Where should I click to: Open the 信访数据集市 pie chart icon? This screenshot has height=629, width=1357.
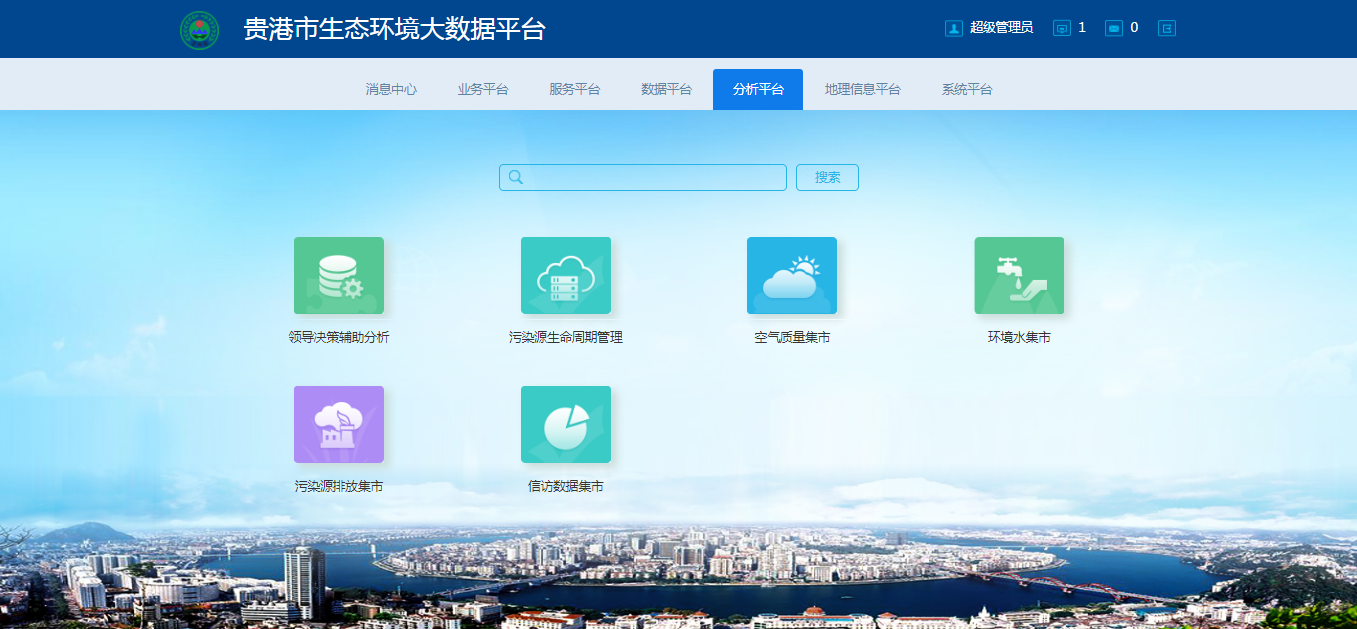pyautogui.click(x=565, y=424)
